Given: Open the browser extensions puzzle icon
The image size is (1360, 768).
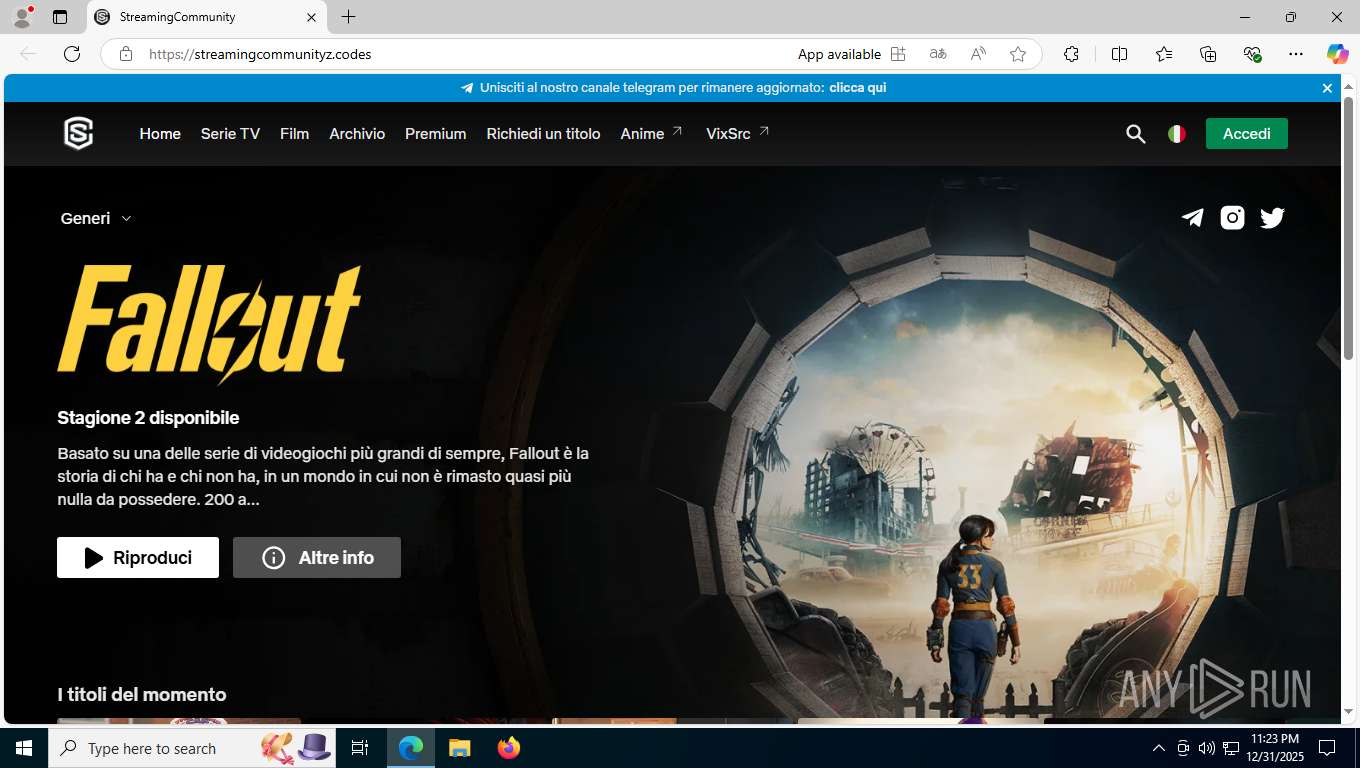Looking at the screenshot, I should tap(1071, 54).
